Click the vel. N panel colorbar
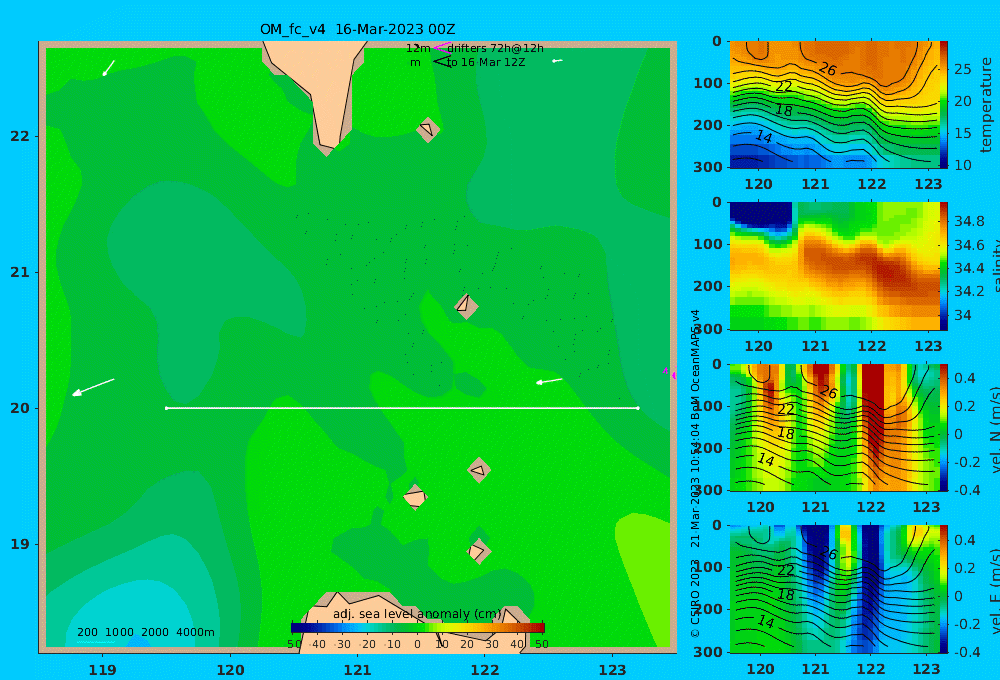Screen dimensions: 1000x680 coord(943,427)
